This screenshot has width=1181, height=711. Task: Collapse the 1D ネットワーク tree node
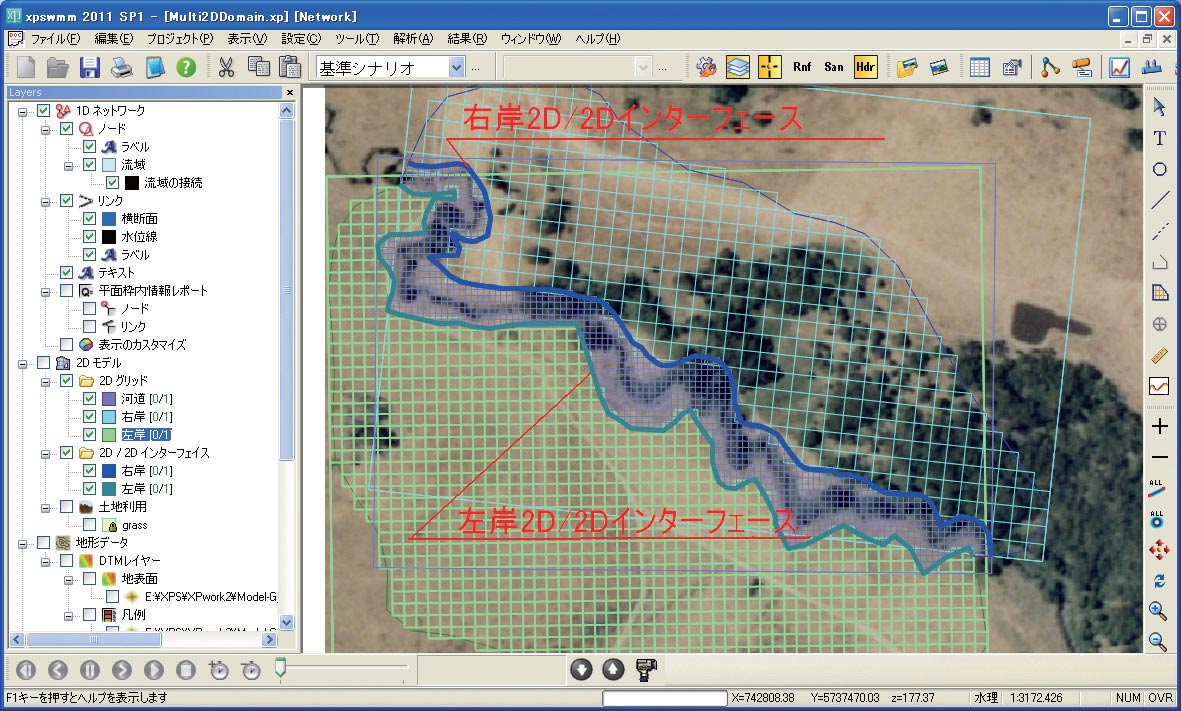pyautogui.click(x=22, y=111)
